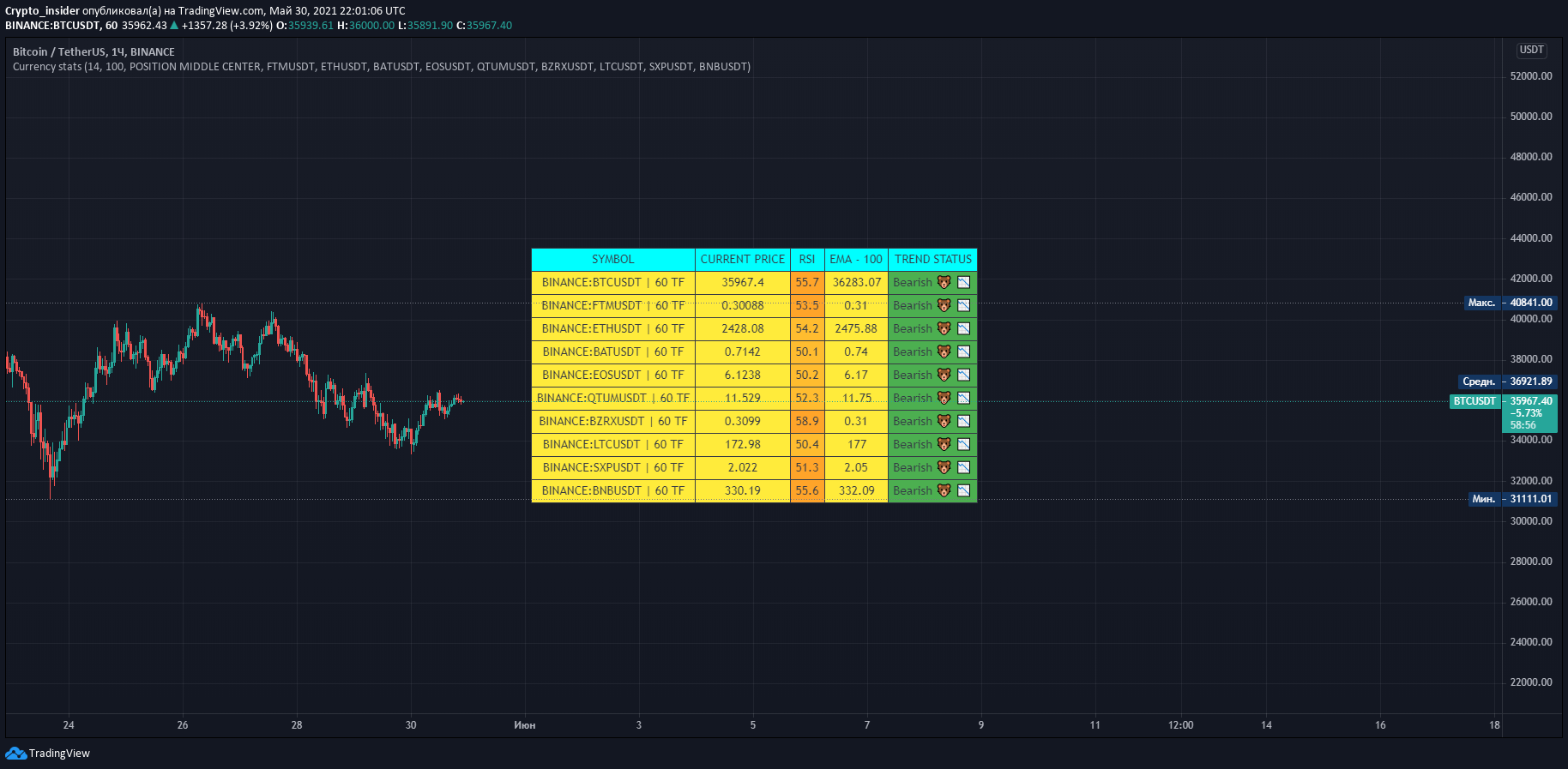Click the TradingView cloud logo
This screenshot has height=769, width=1568.
pos(15,753)
